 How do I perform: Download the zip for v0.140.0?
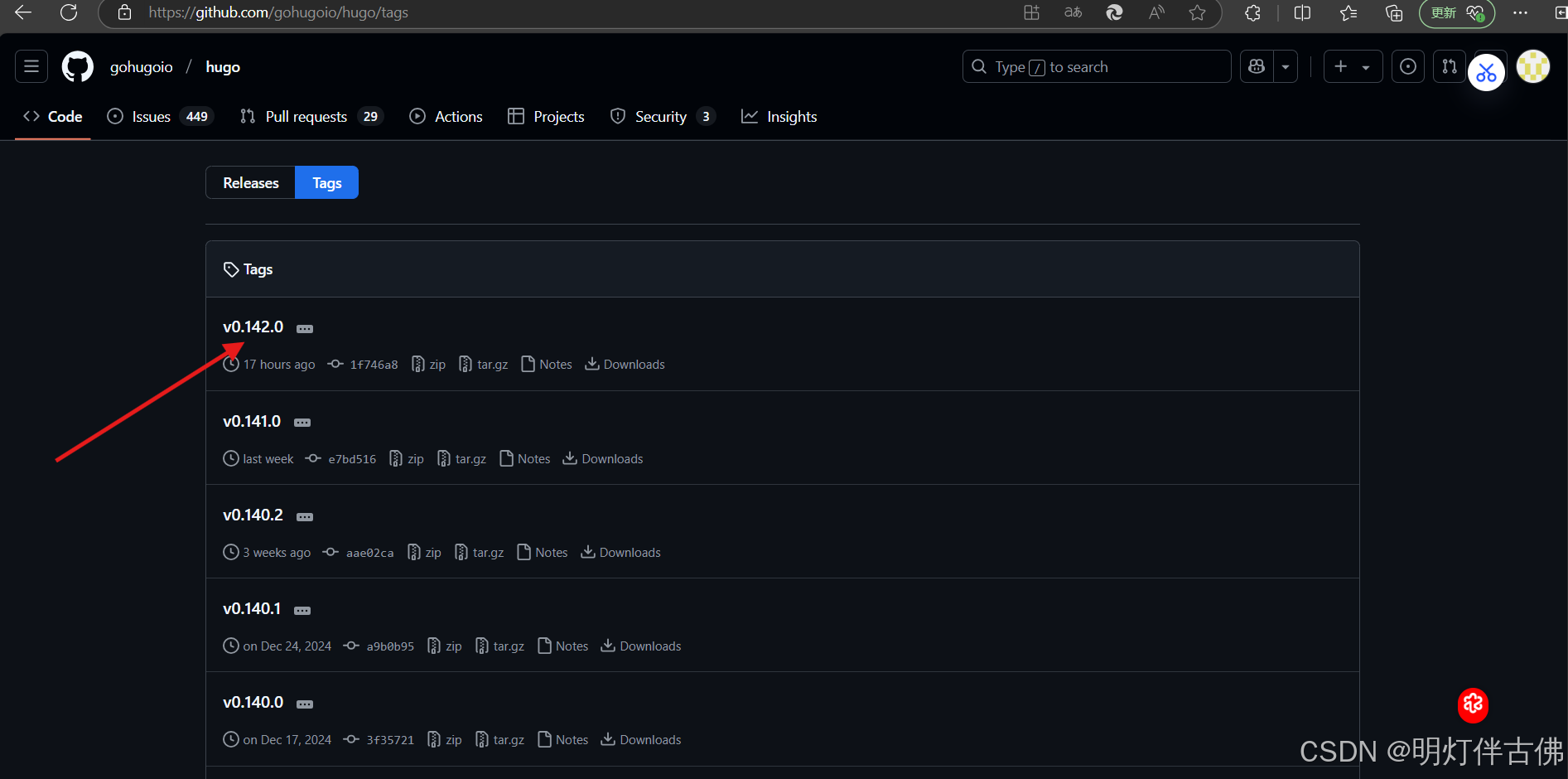point(446,739)
